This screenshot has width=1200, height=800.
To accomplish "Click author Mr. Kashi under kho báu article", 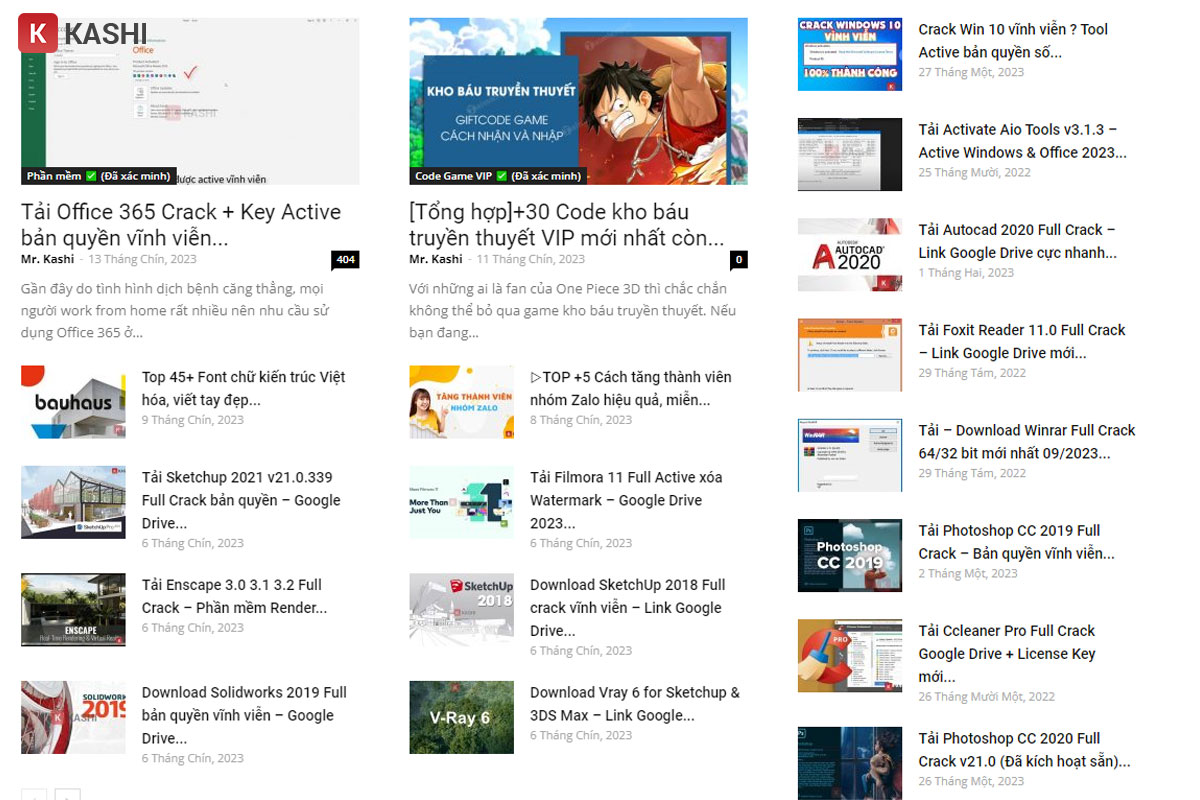I will point(435,259).
